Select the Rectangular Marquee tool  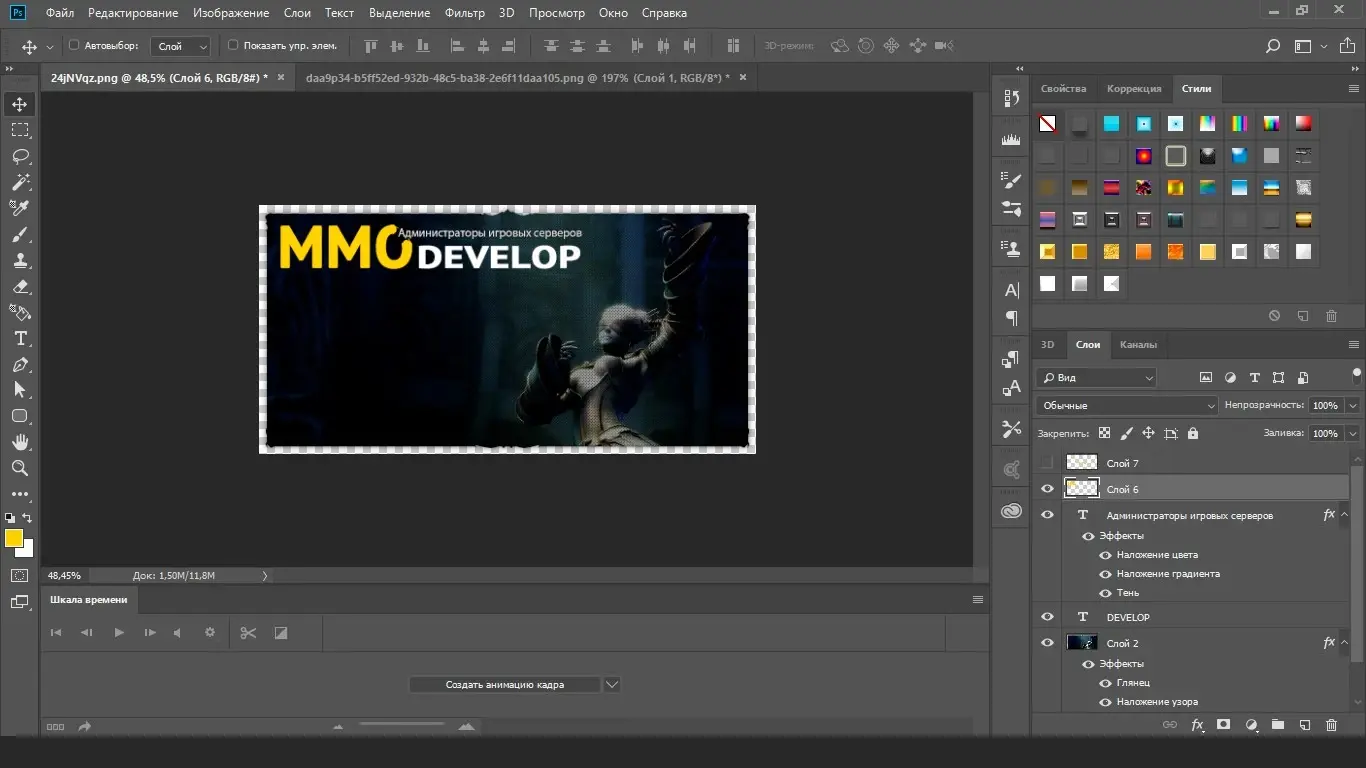click(x=20, y=130)
